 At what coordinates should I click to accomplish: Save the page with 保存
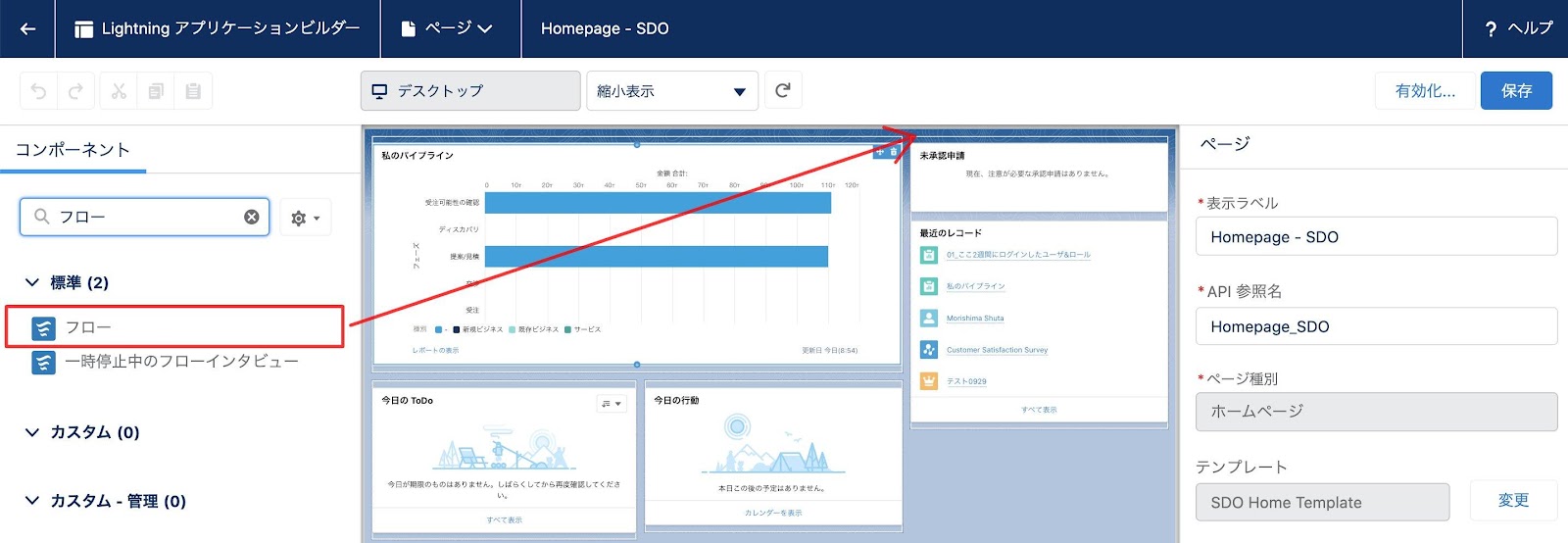(x=1516, y=91)
